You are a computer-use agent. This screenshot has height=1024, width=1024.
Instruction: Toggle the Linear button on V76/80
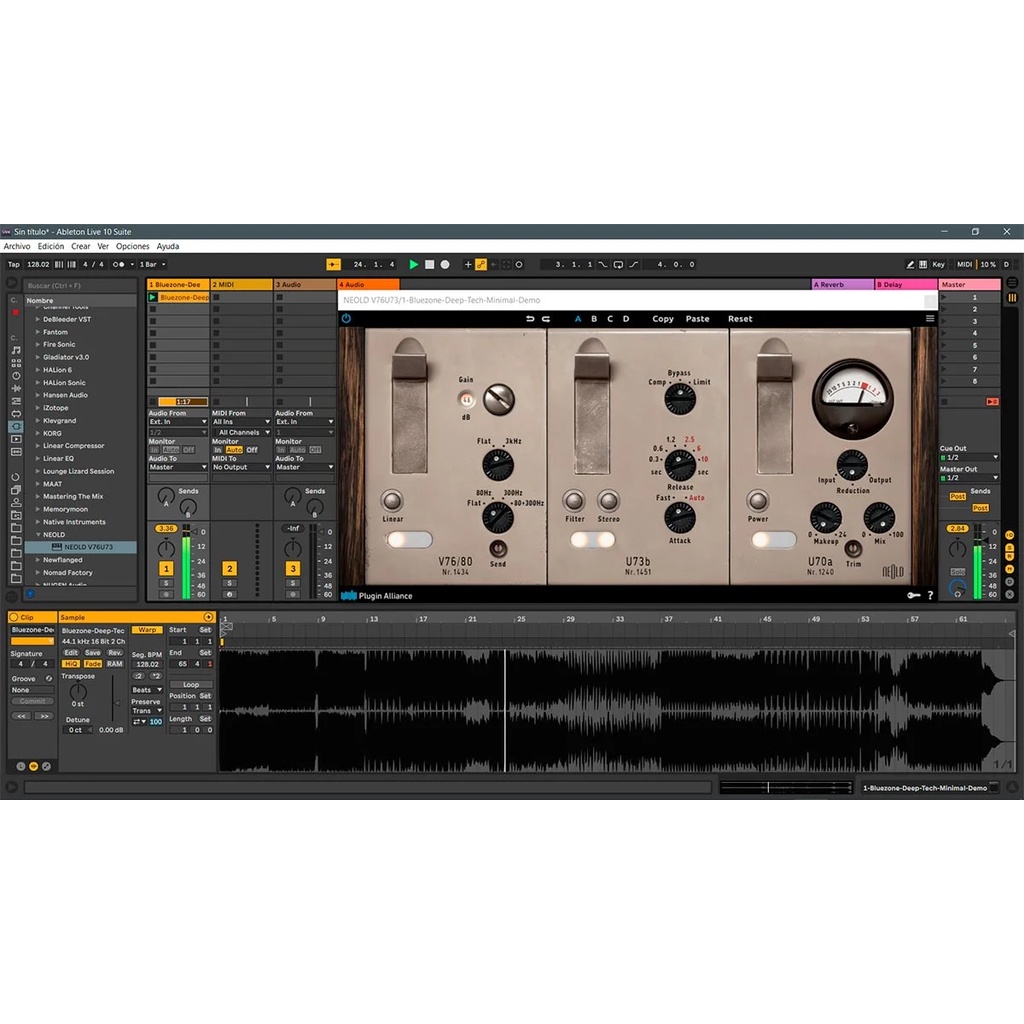coord(392,501)
